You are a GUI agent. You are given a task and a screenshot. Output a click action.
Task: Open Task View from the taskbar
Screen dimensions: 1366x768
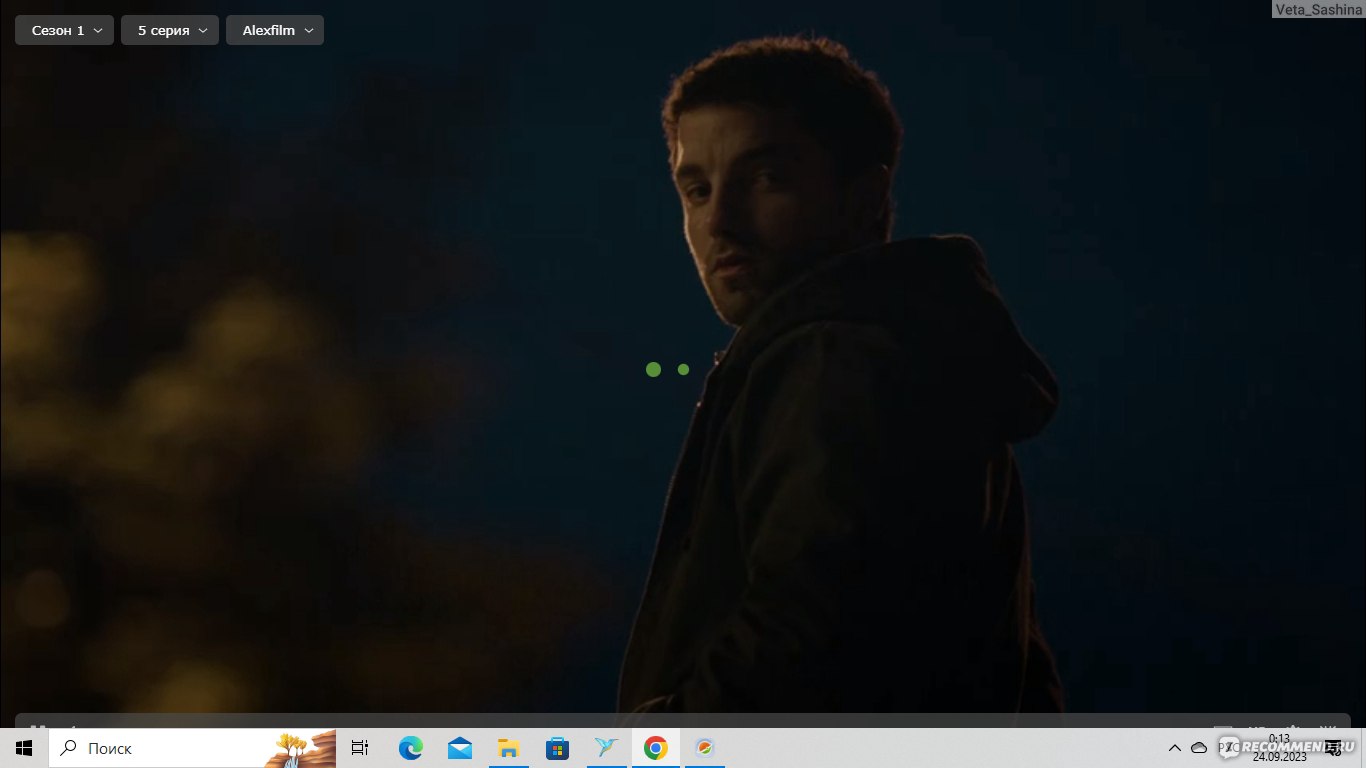click(360, 748)
